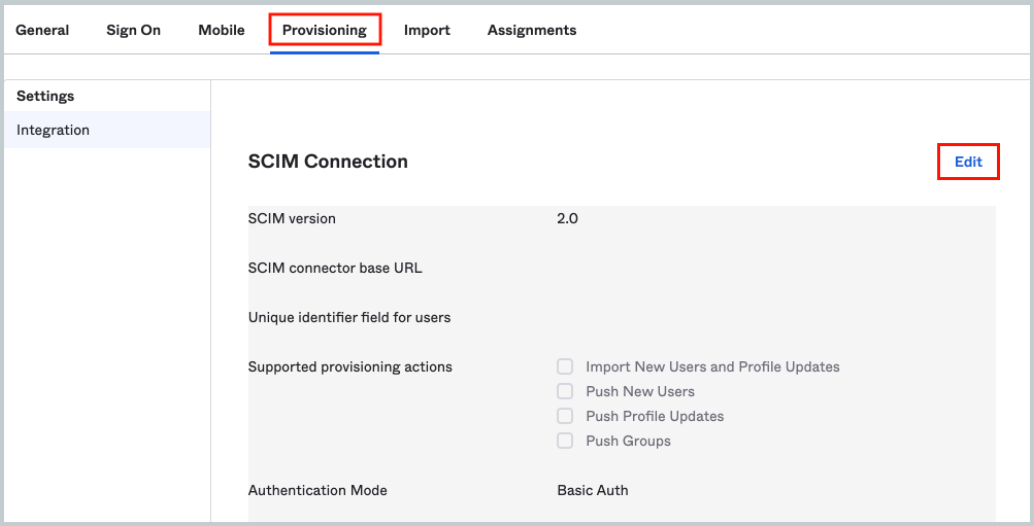Screen dimensions: 1034x526
Task: Select the 2.0 version value
Action: (x=567, y=218)
